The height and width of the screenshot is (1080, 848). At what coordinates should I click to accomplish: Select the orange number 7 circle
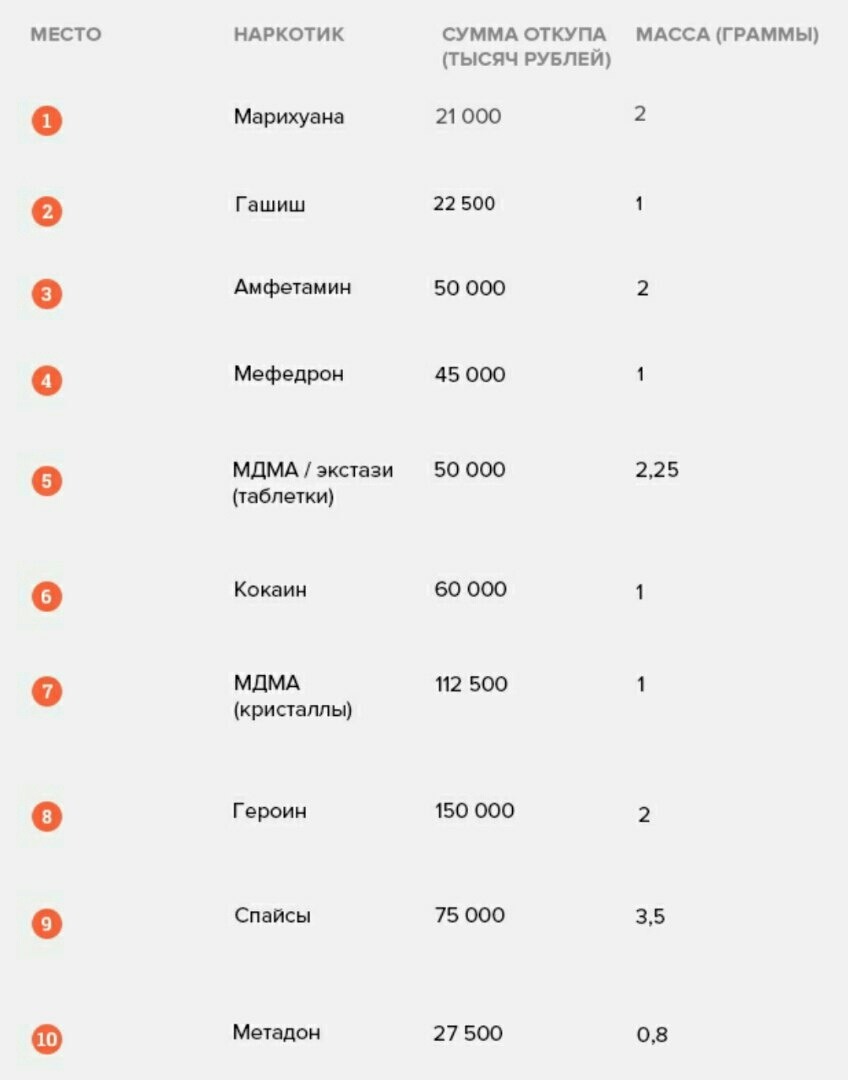[46, 691]
